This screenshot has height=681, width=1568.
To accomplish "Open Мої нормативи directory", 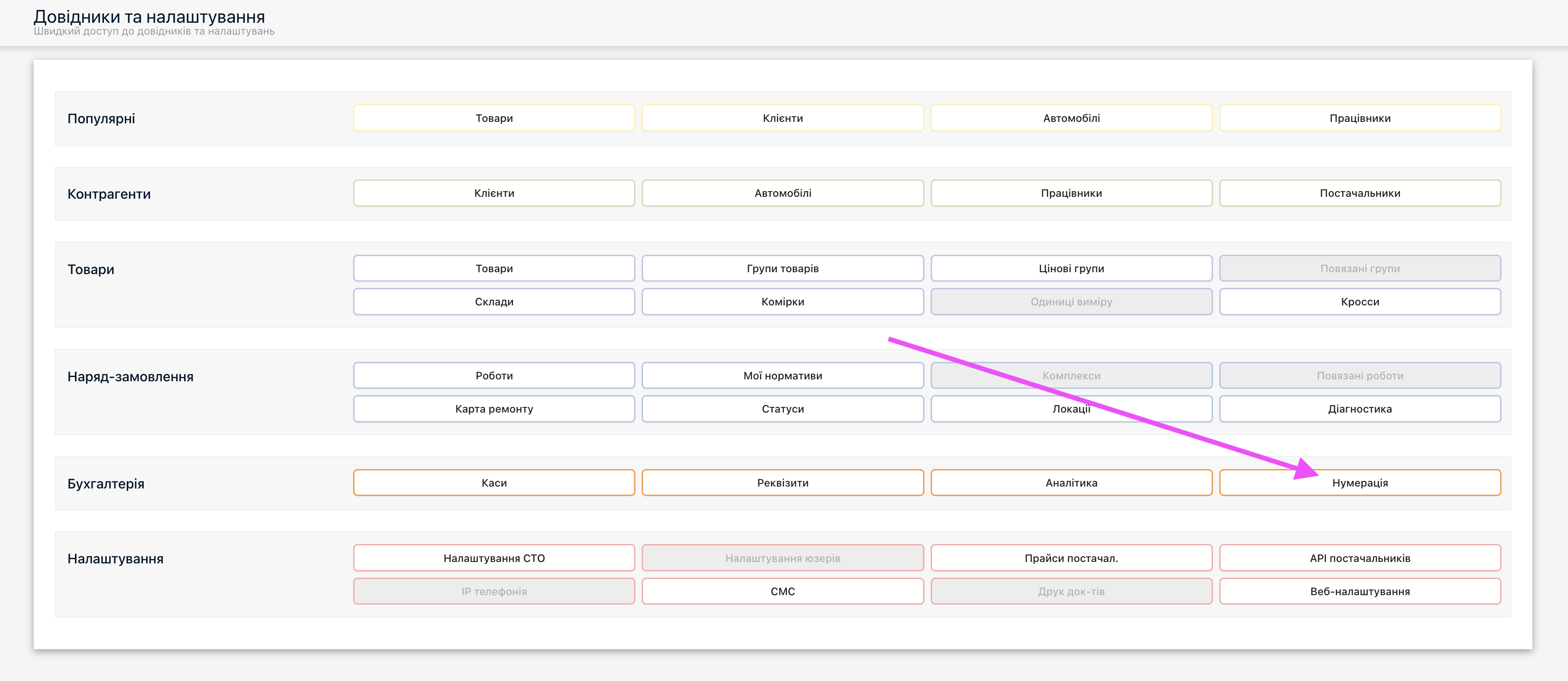I will pos(782,376).
